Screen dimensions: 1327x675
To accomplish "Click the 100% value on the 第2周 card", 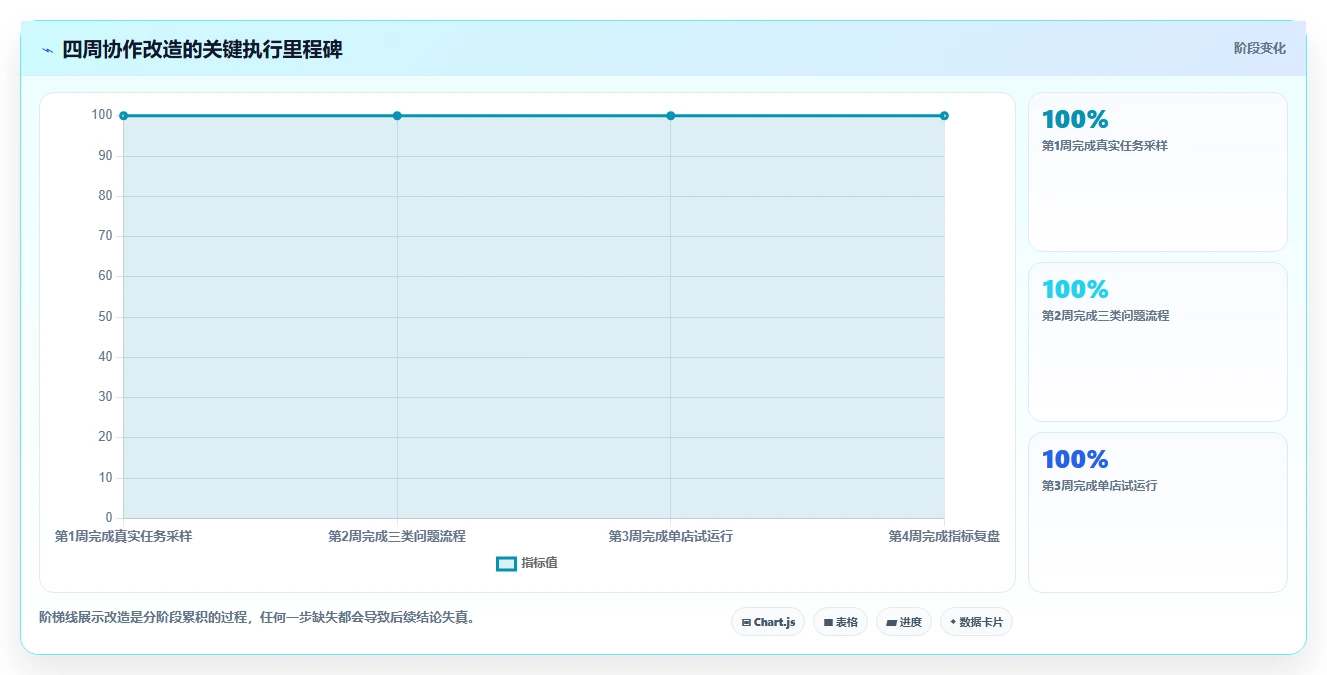I will coord(1075,290).
